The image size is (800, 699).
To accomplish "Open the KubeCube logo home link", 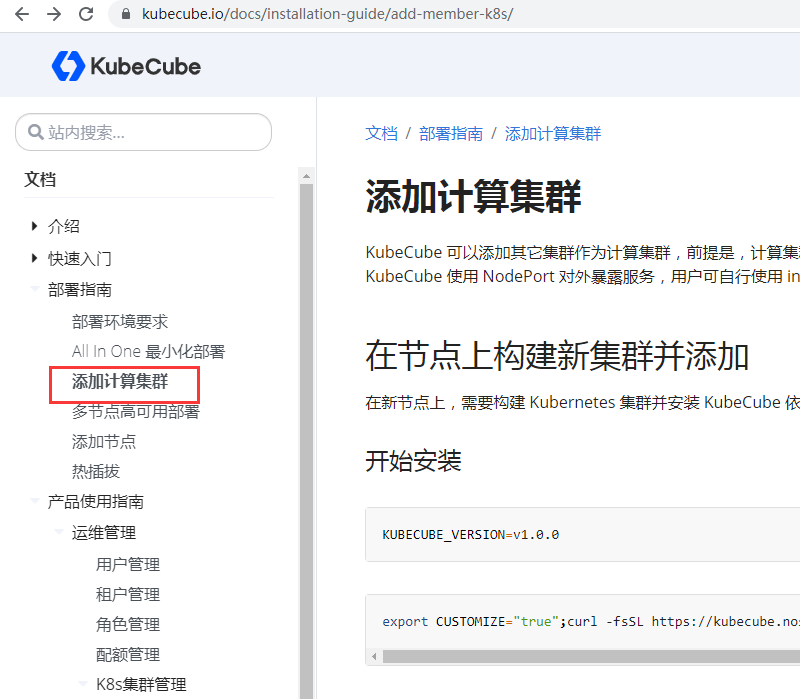I will 127,66.
